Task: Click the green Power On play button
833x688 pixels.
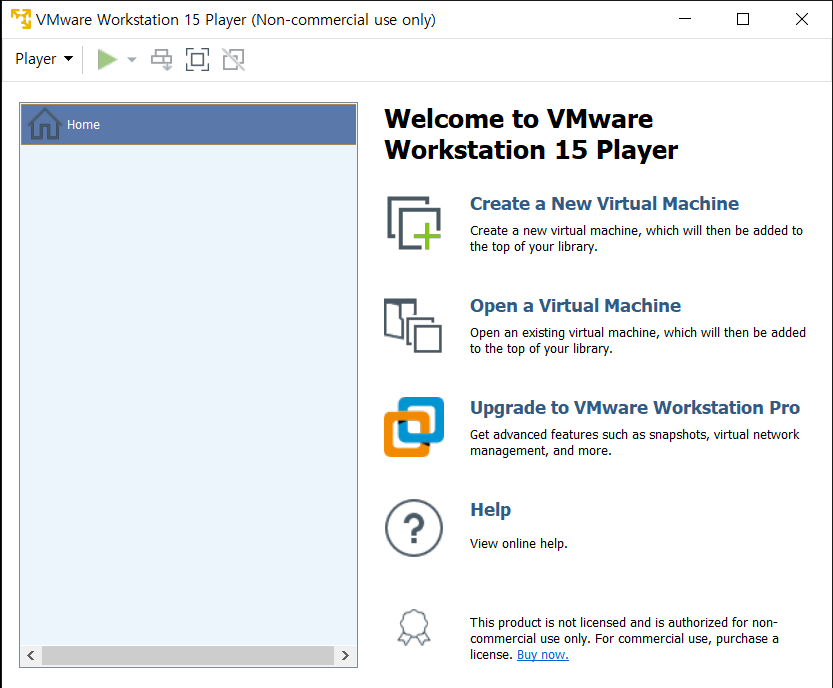Action: pos(107,60)
